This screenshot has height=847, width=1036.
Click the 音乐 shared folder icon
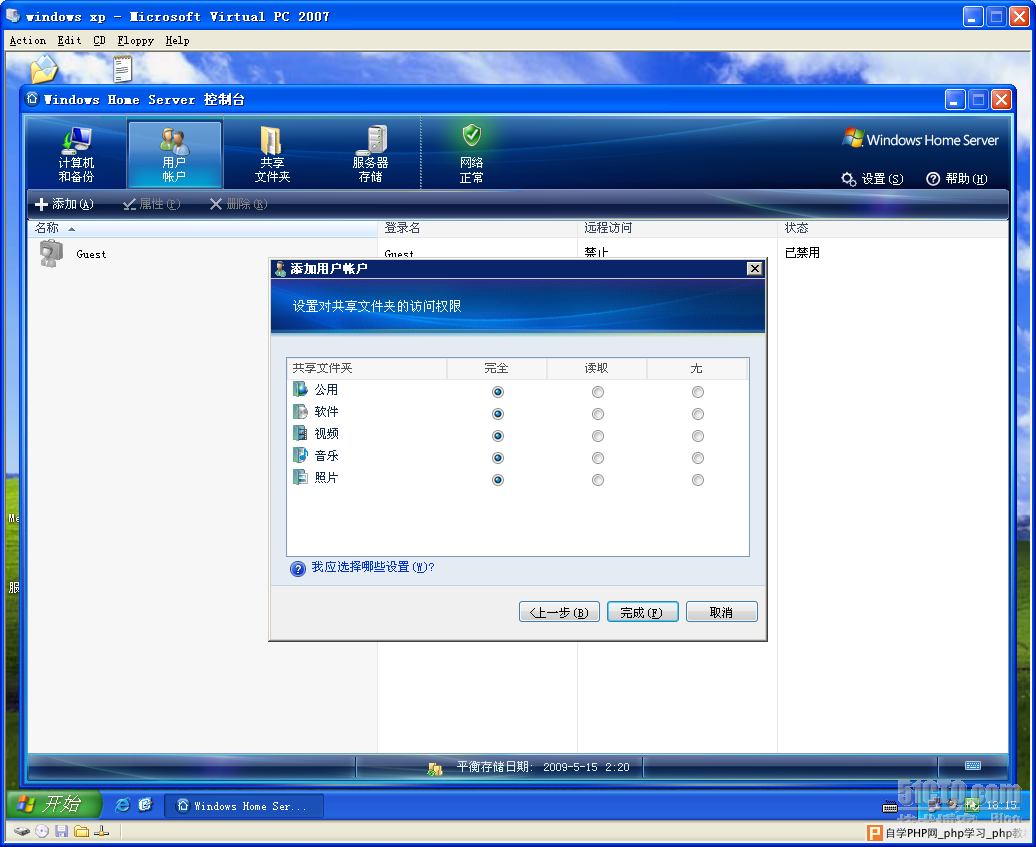(x=301, y=455)
